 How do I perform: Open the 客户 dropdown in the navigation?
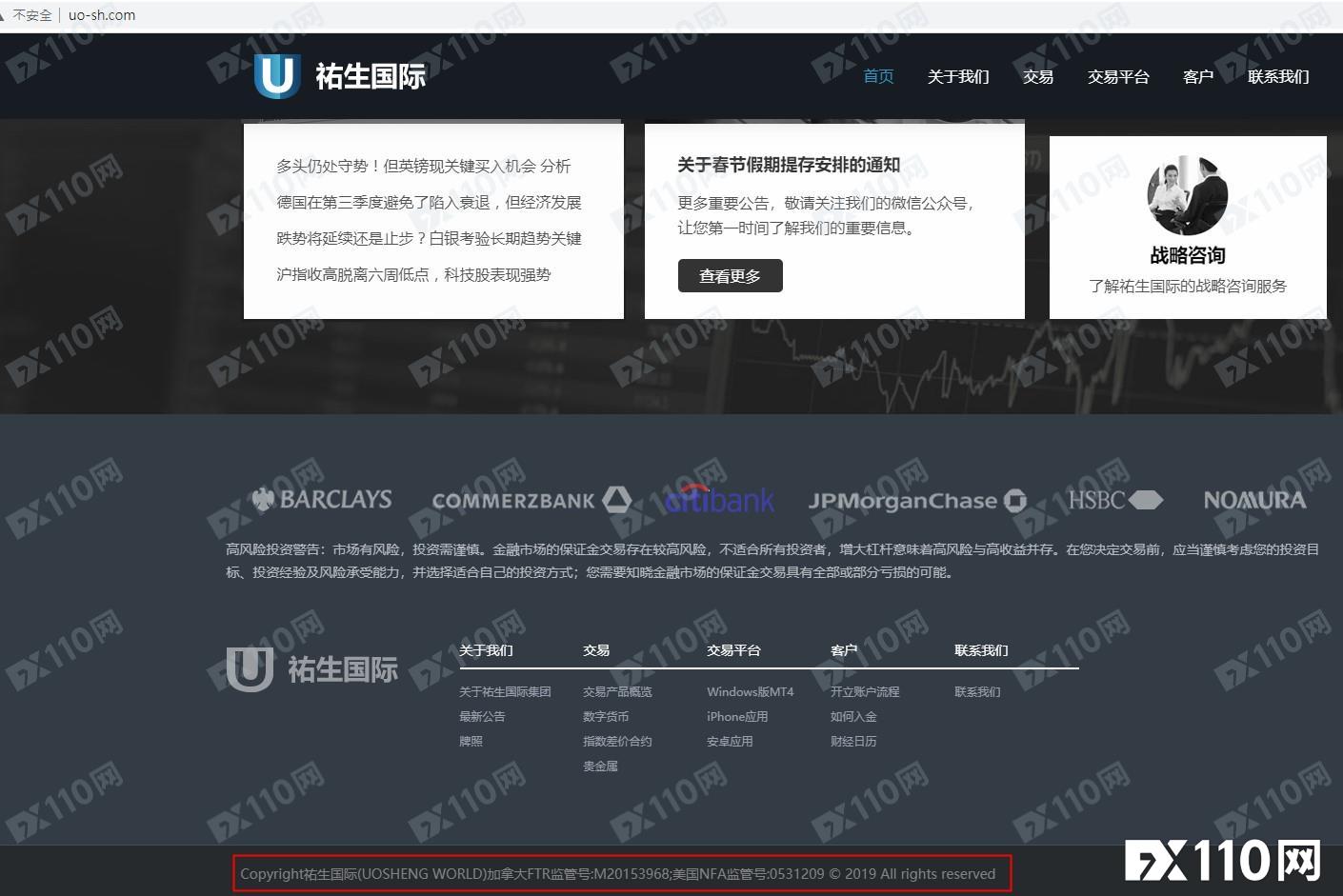click(x=1197, y=77)
